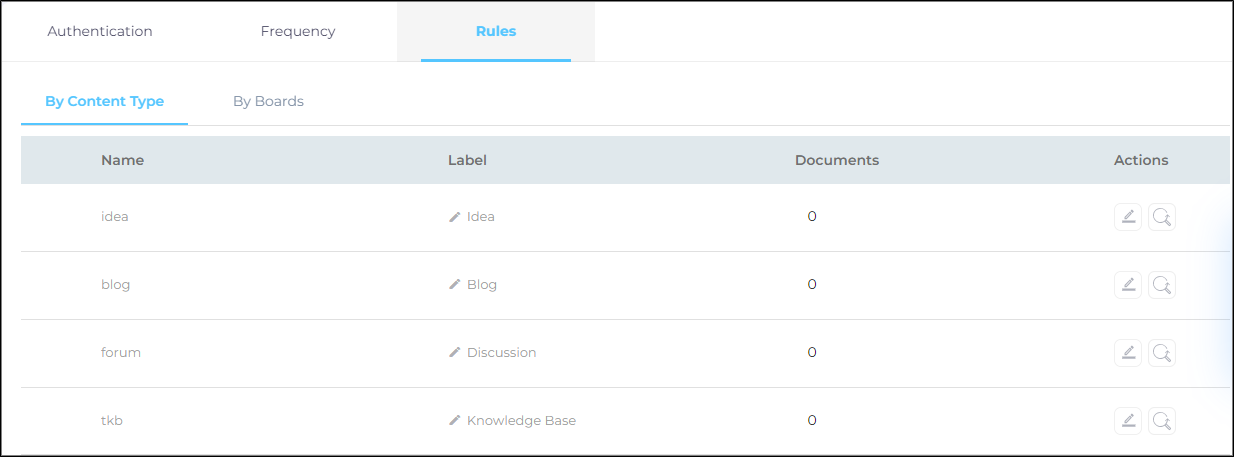Image resolution: width=1234 pixels, height=457 pixels.
Task: Click the Documents column header
Action: [x=836, y=160]
